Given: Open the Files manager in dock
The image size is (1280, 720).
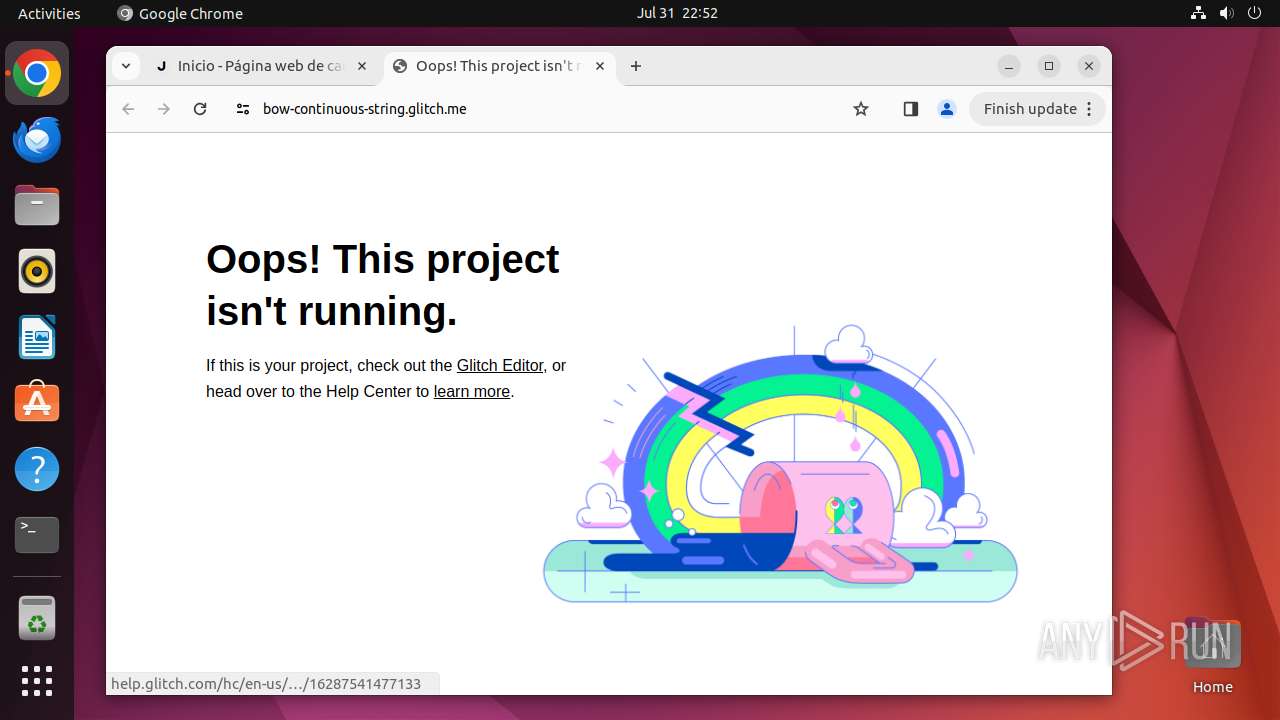Looking at the screenshot, I should click(37, 206).
